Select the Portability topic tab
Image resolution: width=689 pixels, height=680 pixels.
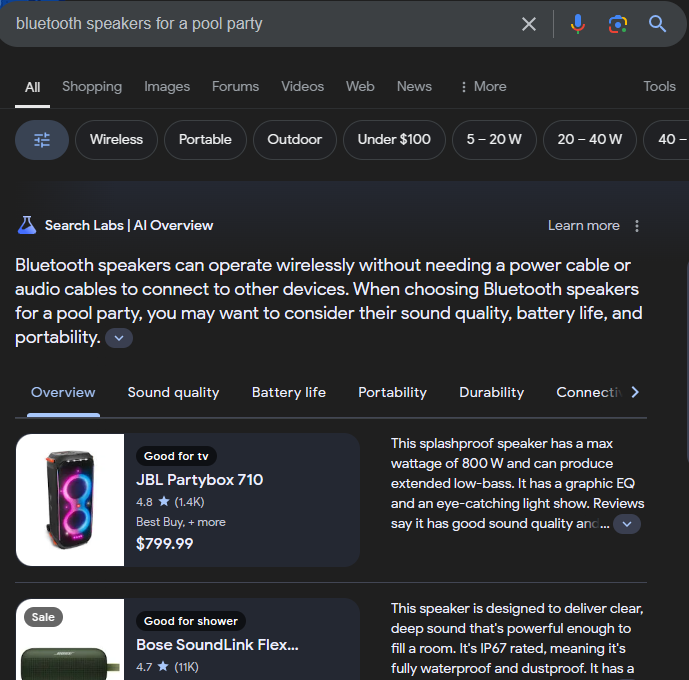tap(392, 392)
